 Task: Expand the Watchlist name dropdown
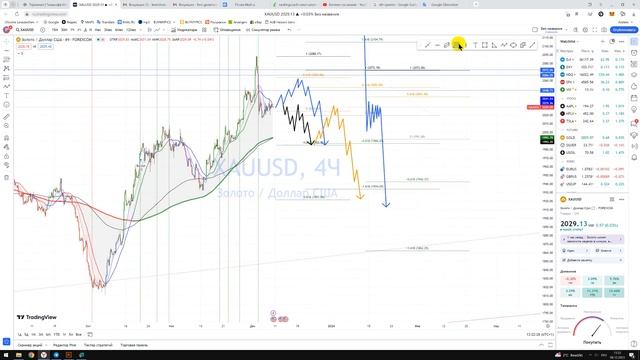click(569, 41)
